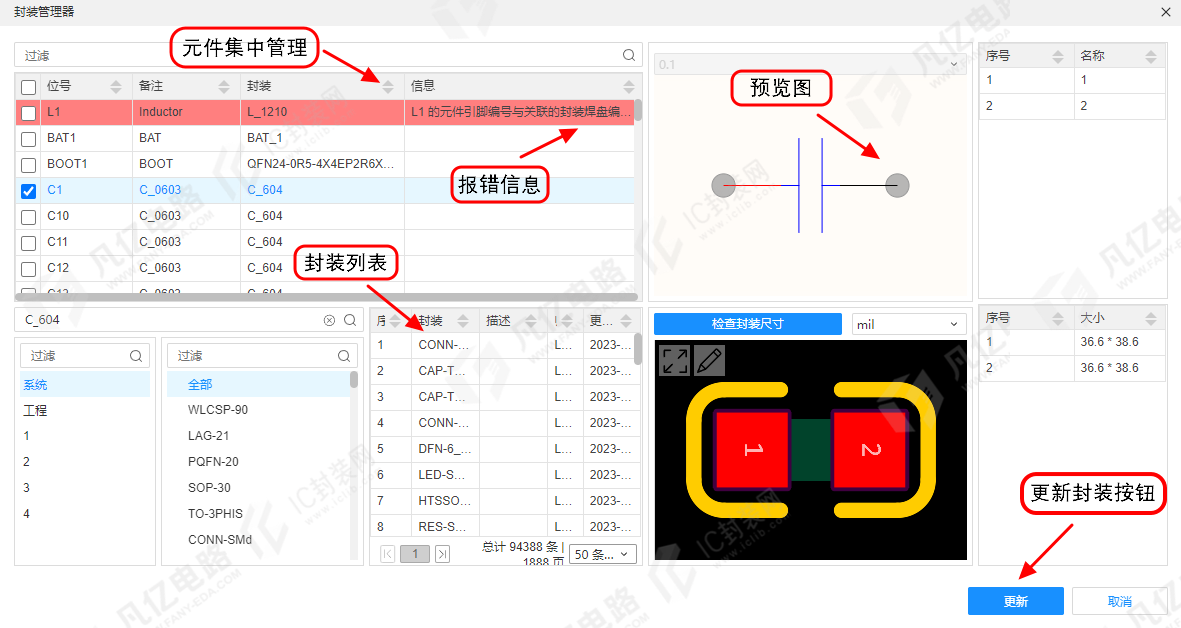The image size is (1181, 628).
Task: Check the BOOT1 component checkbox
Action: click(x=29, y=165)
